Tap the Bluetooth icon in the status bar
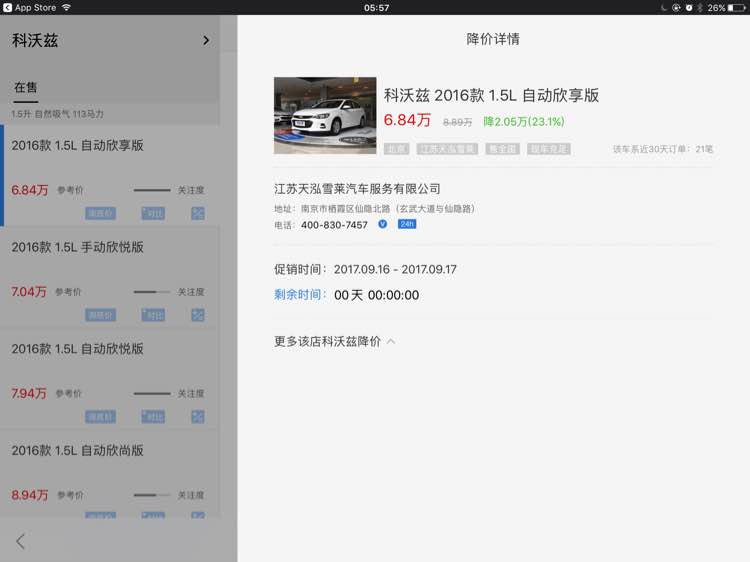This screenshot has height=562, width=750. (699, 8)
